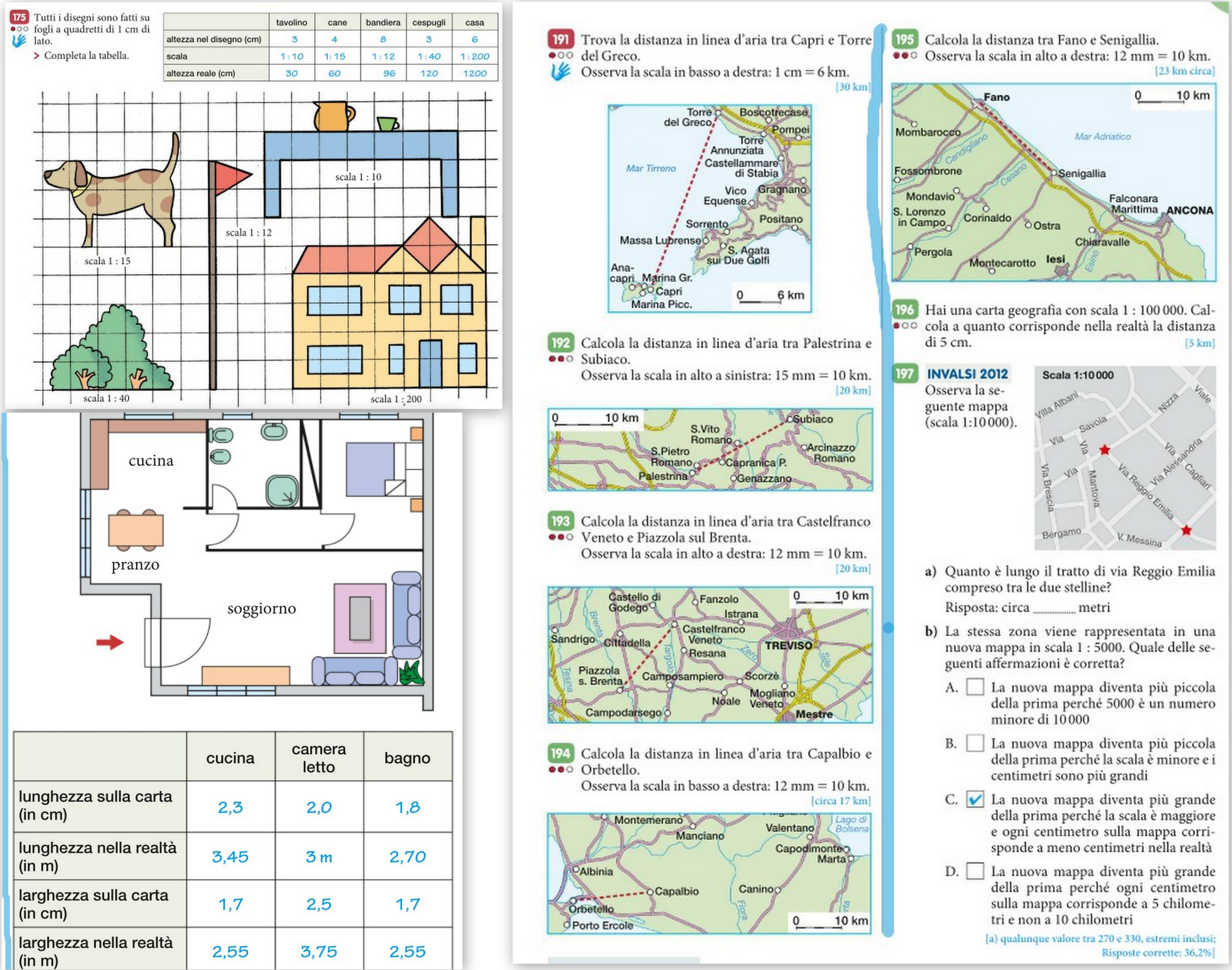1232x970 pixels.
Task: Click the 'camera letto' column header
Action: [x=319, y=758]
